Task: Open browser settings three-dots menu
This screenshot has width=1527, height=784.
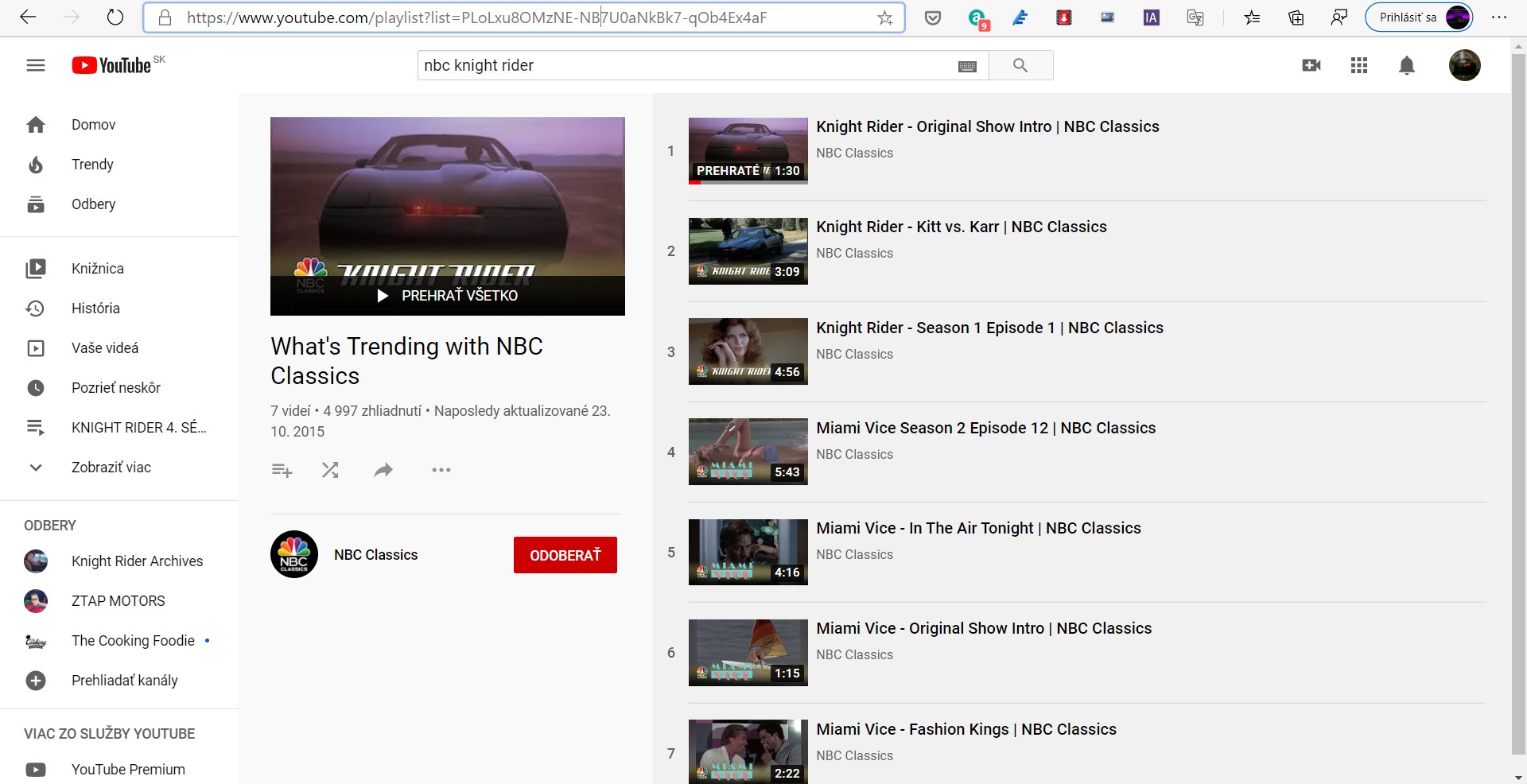Action: pos(1499,17)
